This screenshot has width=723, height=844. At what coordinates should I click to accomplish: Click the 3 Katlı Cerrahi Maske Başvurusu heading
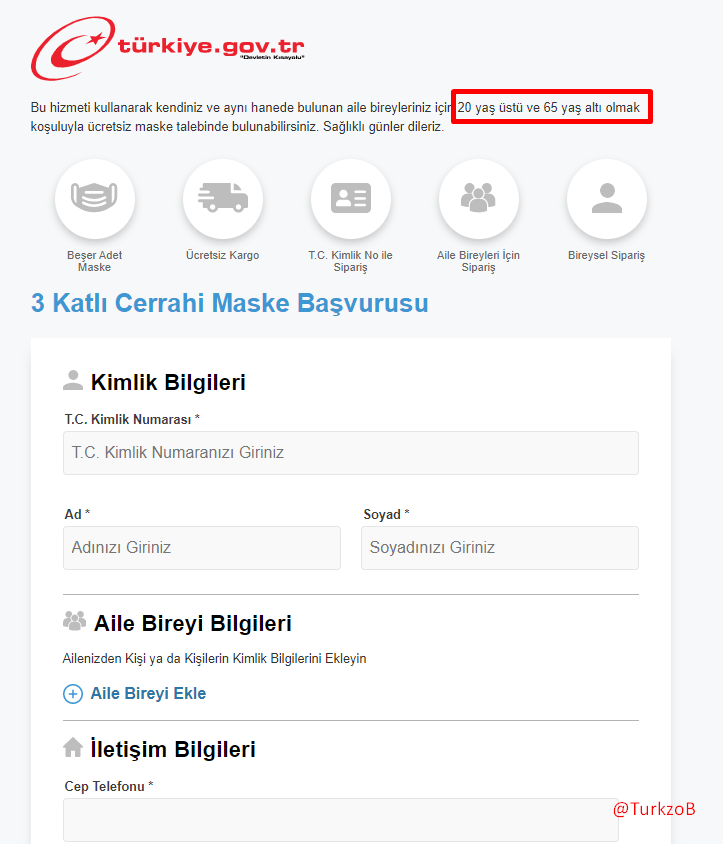tap(230, 303)
